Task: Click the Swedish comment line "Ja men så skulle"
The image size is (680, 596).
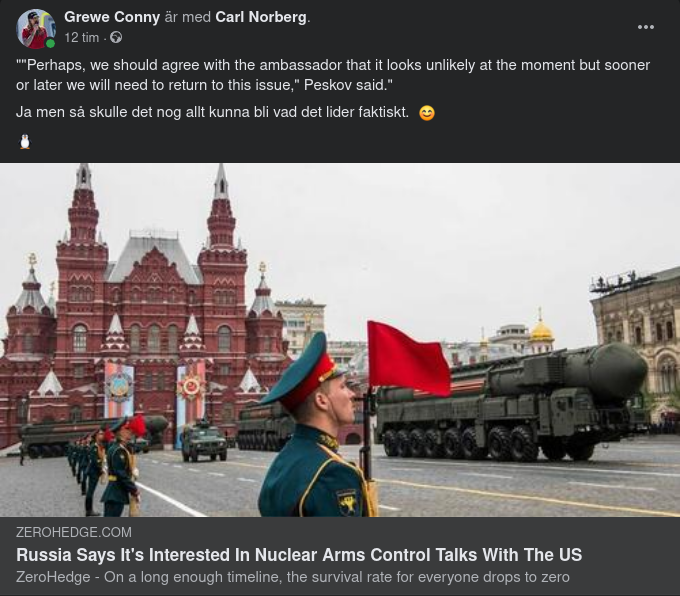Action: pos(212,112)
